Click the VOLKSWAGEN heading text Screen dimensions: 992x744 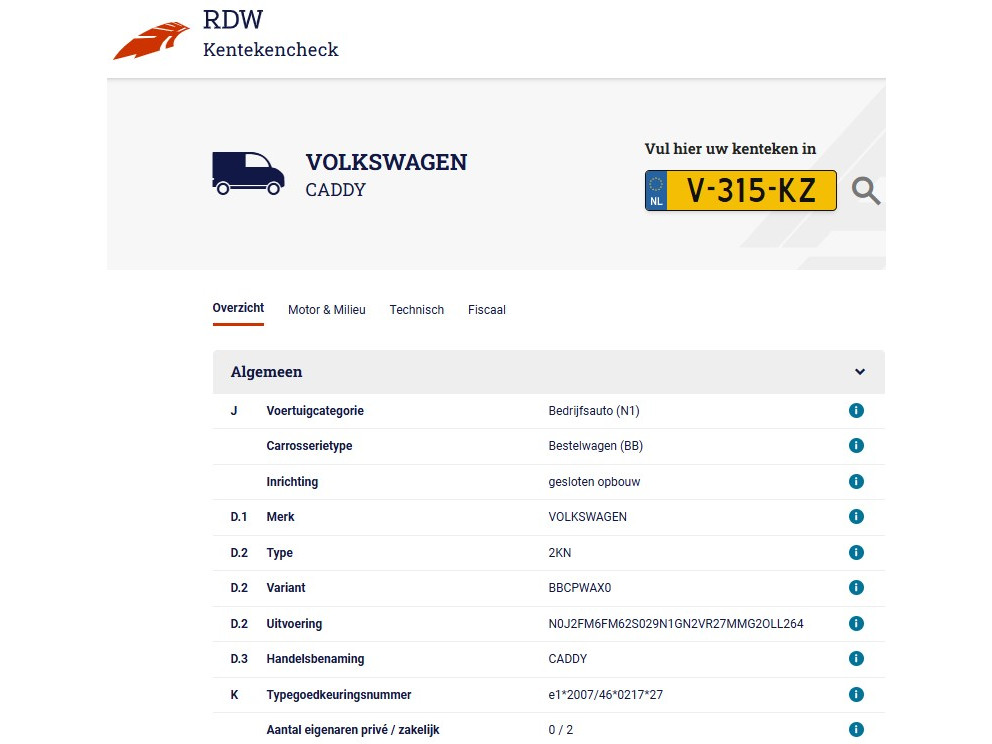pyautogui.click(x=386, y=163)
